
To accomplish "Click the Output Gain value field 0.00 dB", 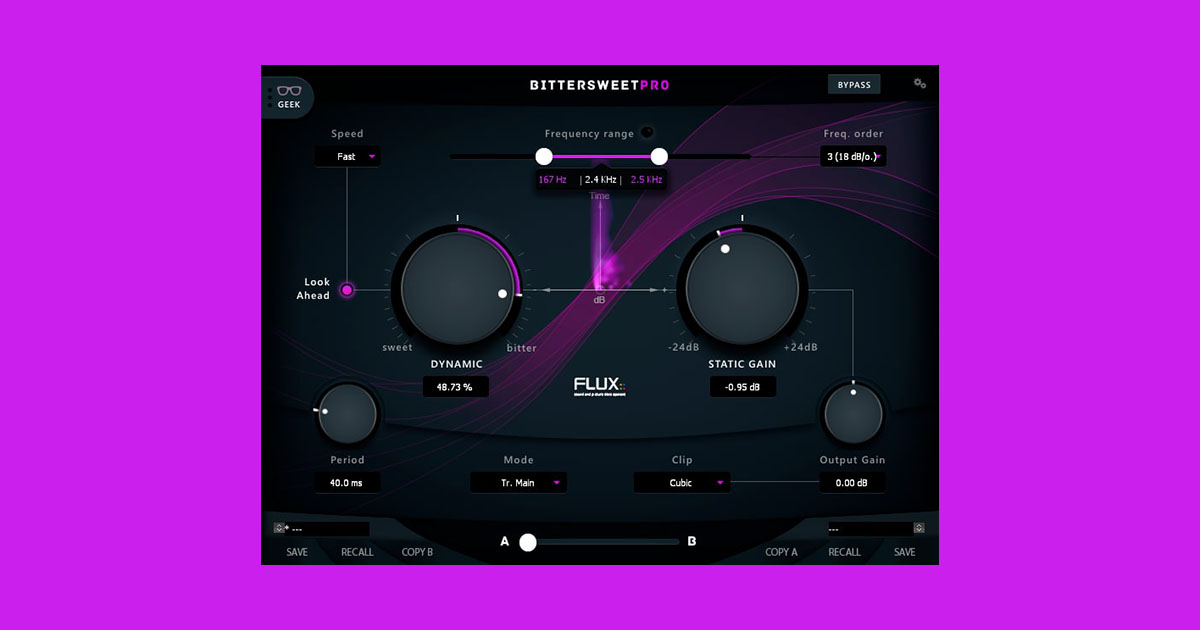I will point(853,483).
